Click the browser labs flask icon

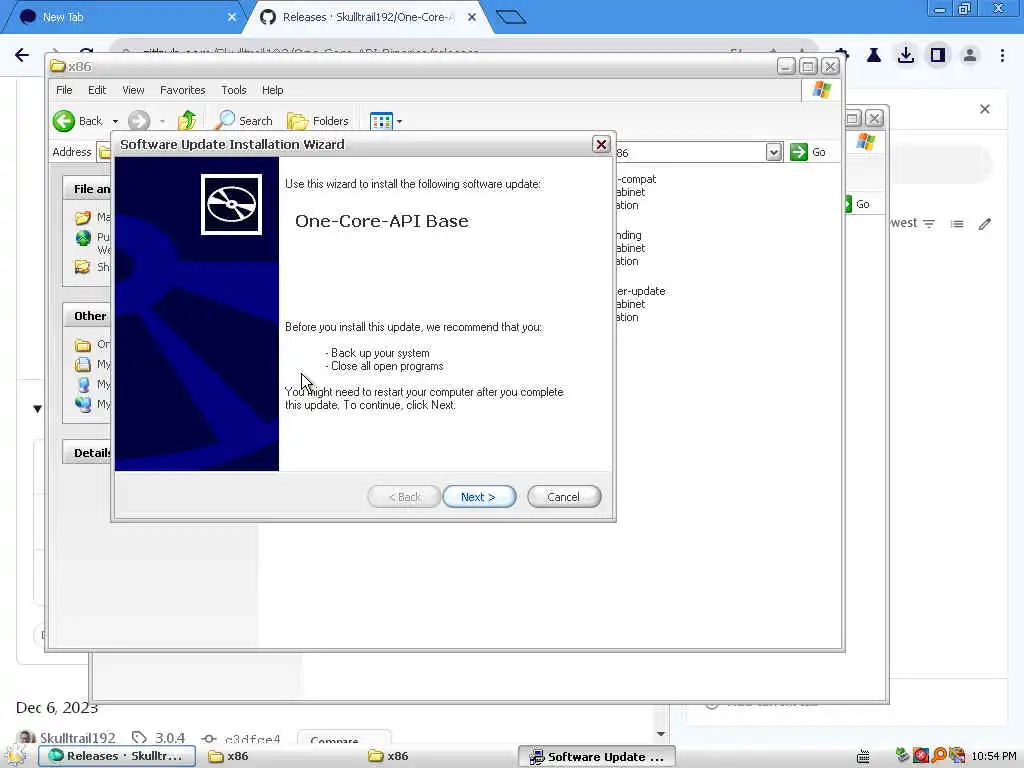click(x=874, y=56)
